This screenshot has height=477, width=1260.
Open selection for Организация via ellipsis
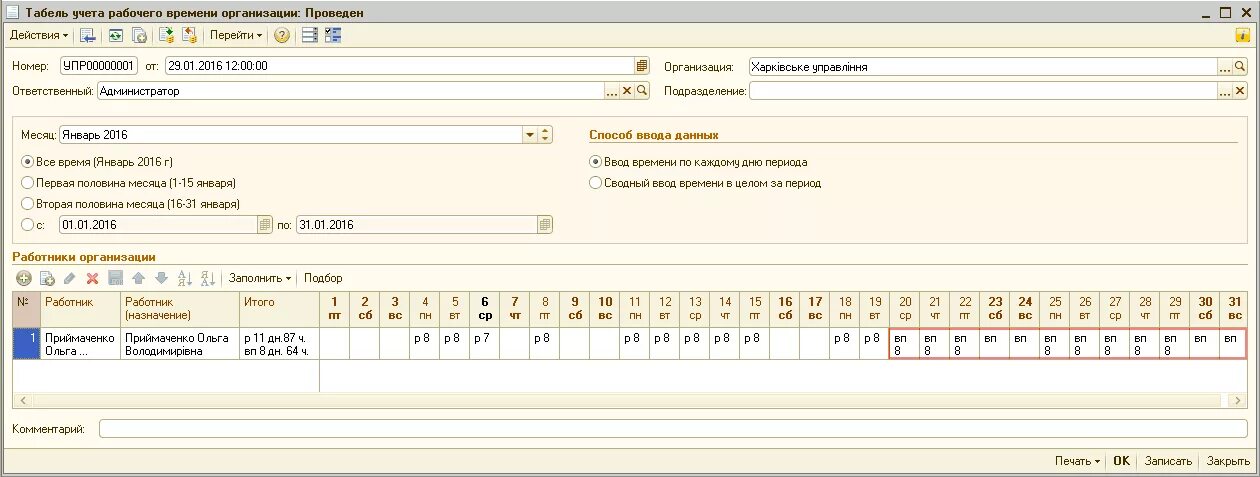pyautogui.click(x=1225, y=67)
